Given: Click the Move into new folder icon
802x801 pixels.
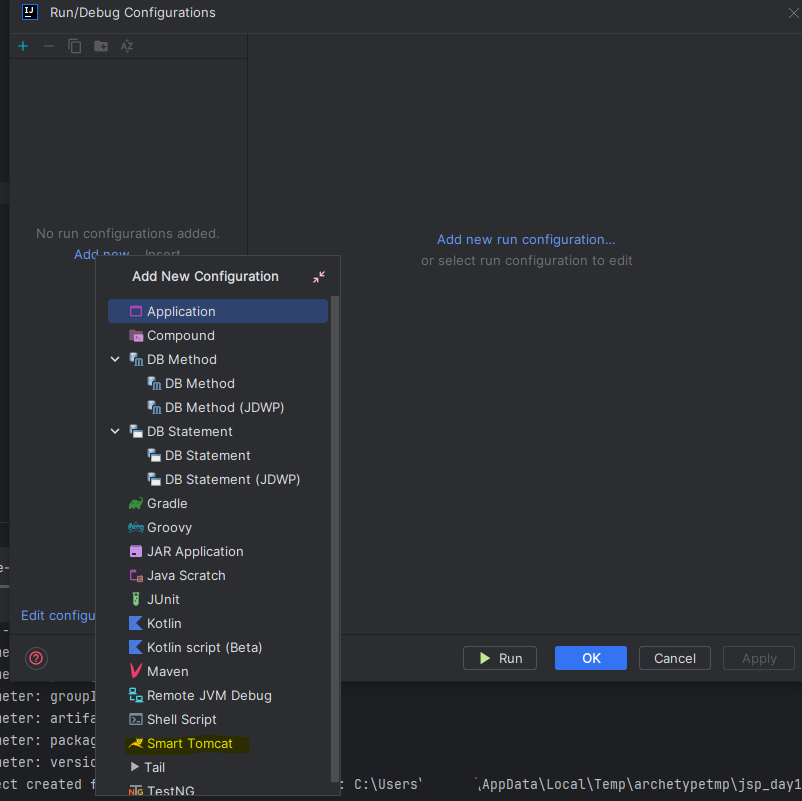Looking at the screenshot, I should point(101,46).
